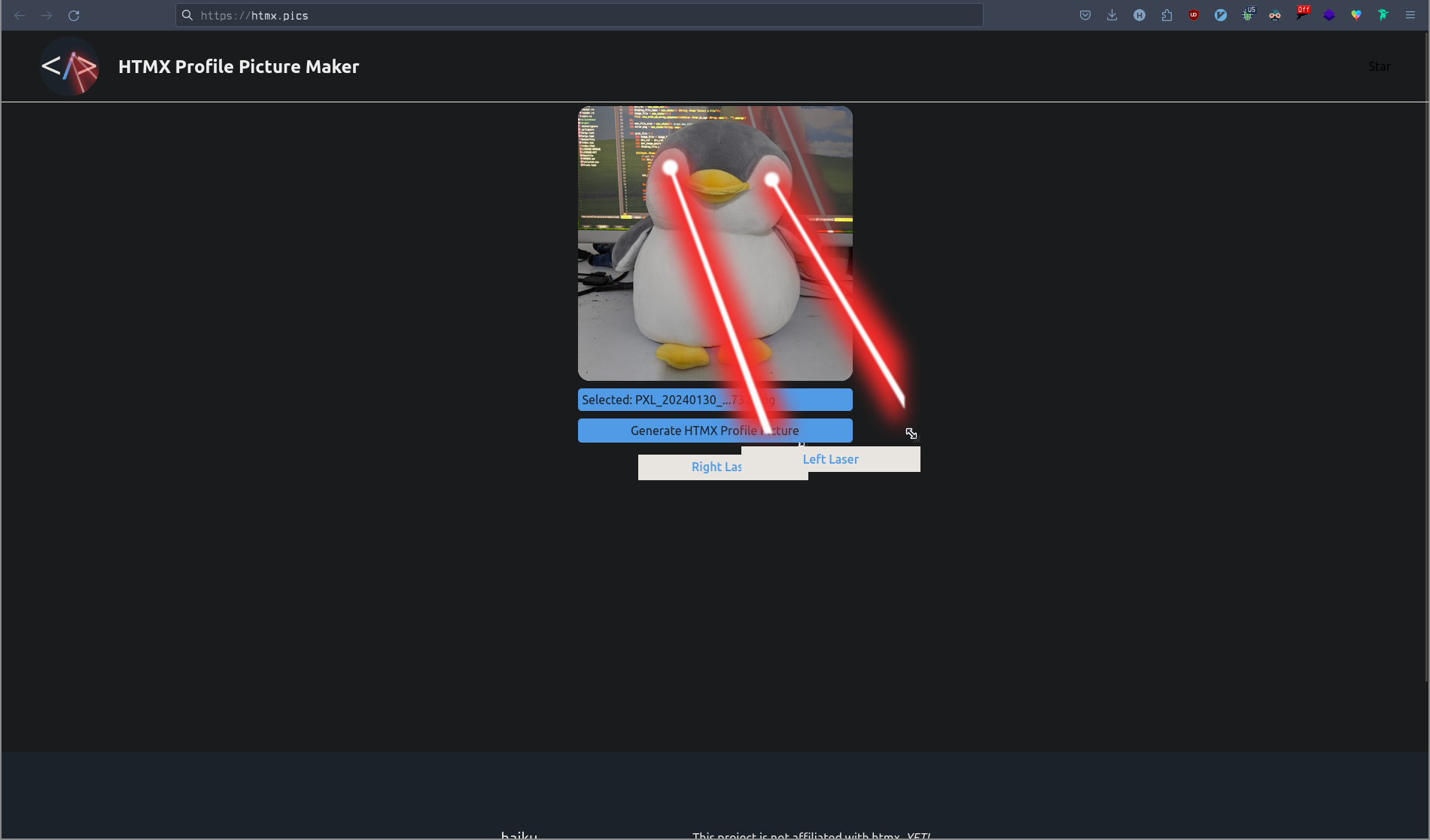Click the blue circular V extension icon
This screenshot has width=1430, height=840.
pyautogui.click(x=1221, y=15)
